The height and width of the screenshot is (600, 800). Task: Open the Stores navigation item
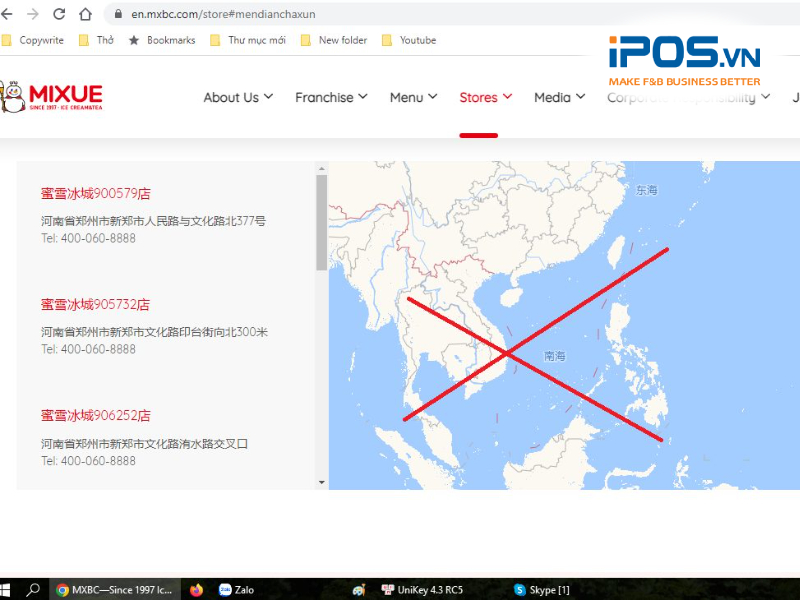[x=485, y=97]
